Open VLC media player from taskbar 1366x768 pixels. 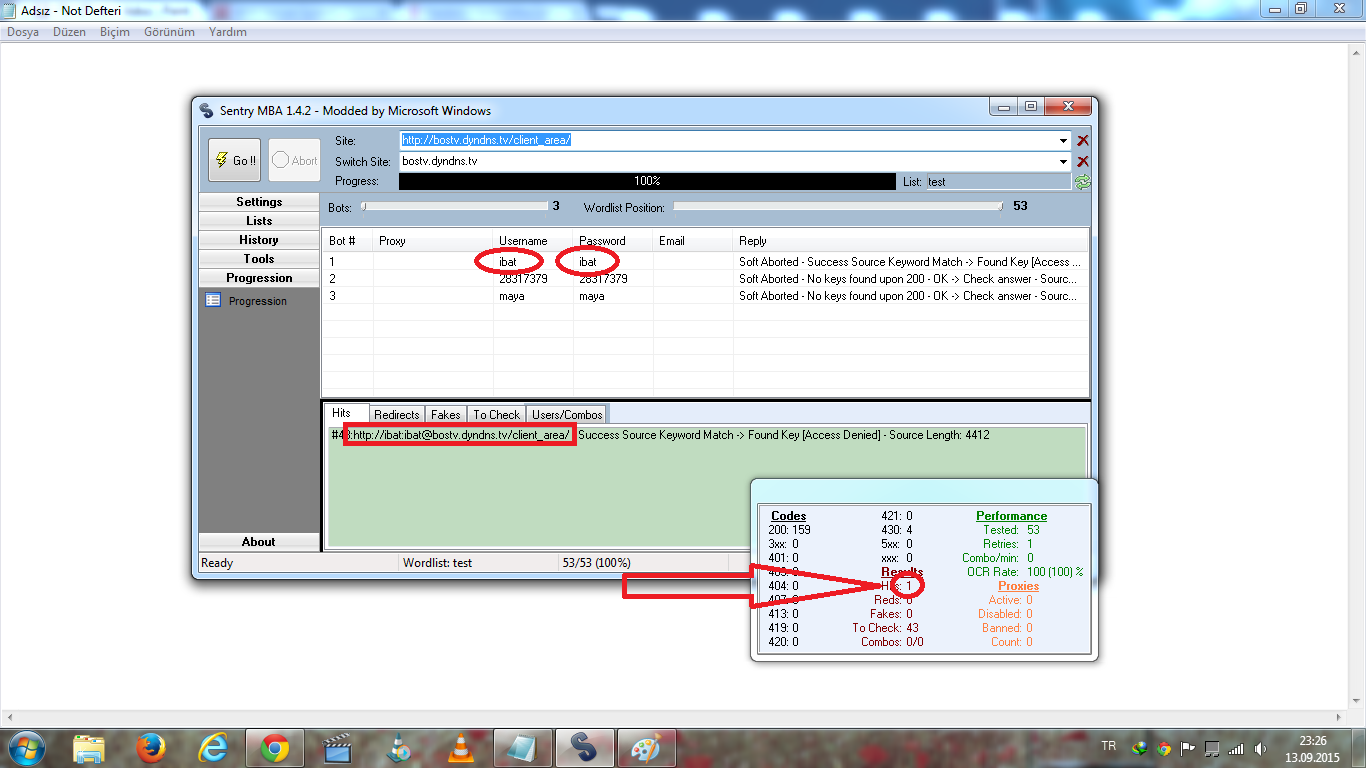pos(460,747)
